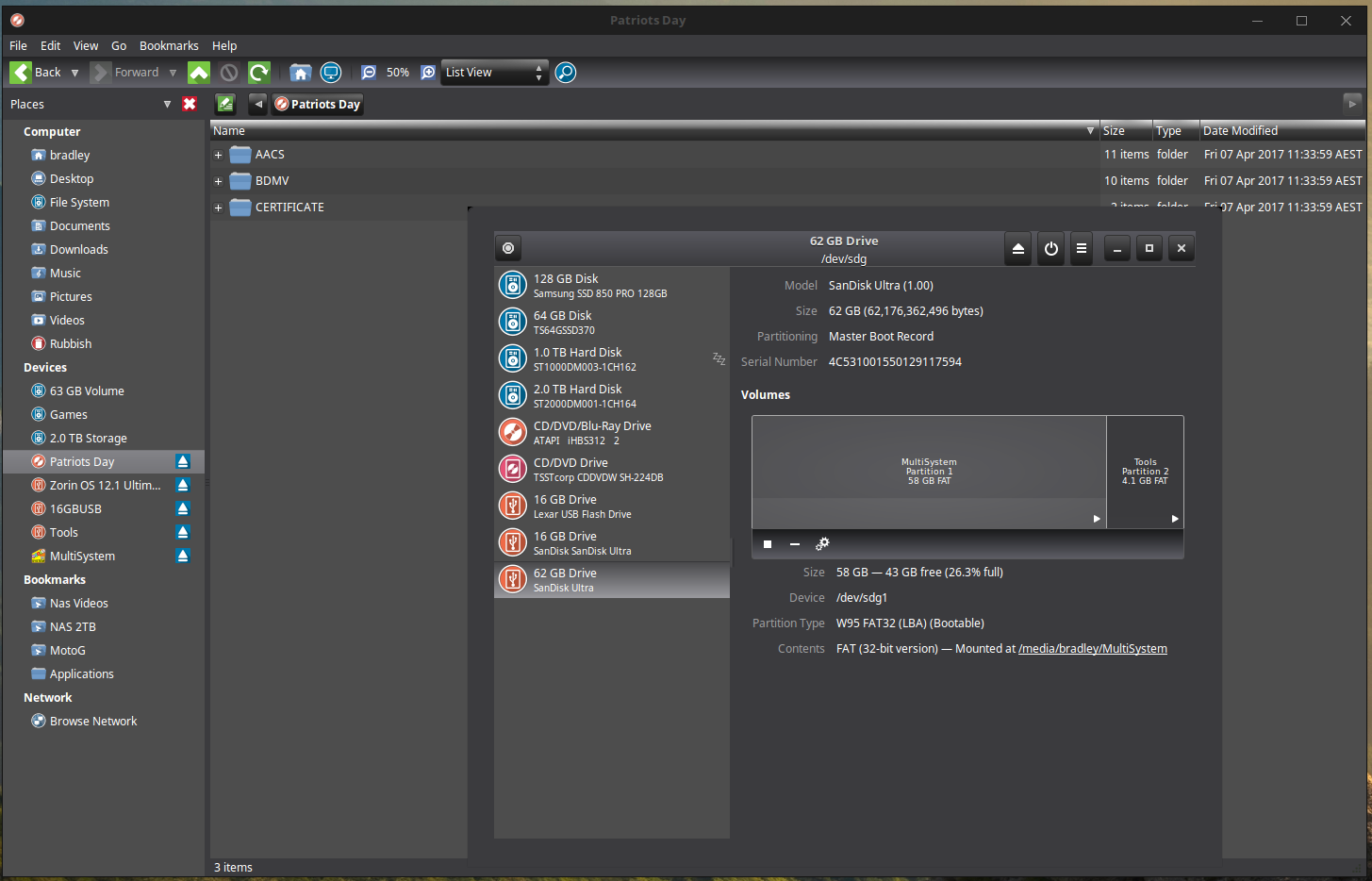Delete the selected partition with minus button
Image resolution: width=1372 pixels, height=881 pixels.
click(x=795, y=544)
